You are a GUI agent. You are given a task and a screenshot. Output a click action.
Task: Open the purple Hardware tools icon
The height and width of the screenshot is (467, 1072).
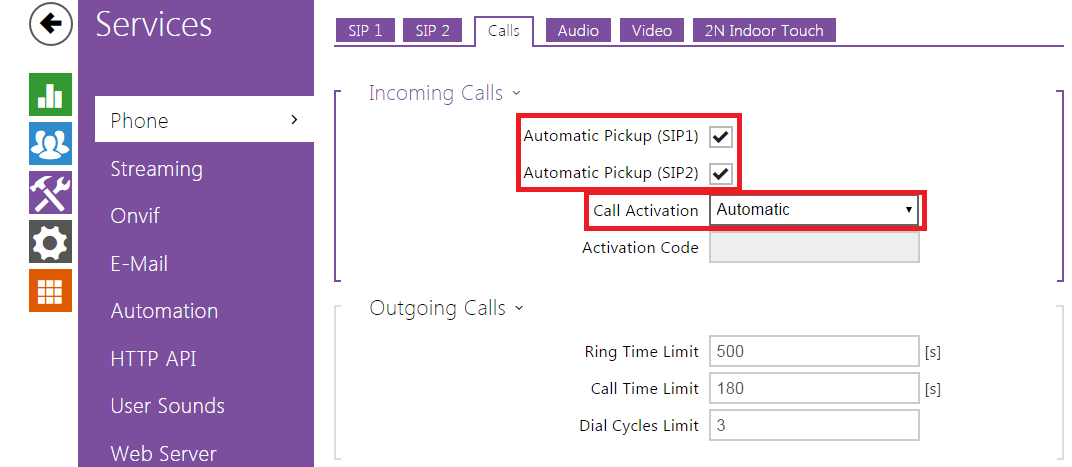50,192
